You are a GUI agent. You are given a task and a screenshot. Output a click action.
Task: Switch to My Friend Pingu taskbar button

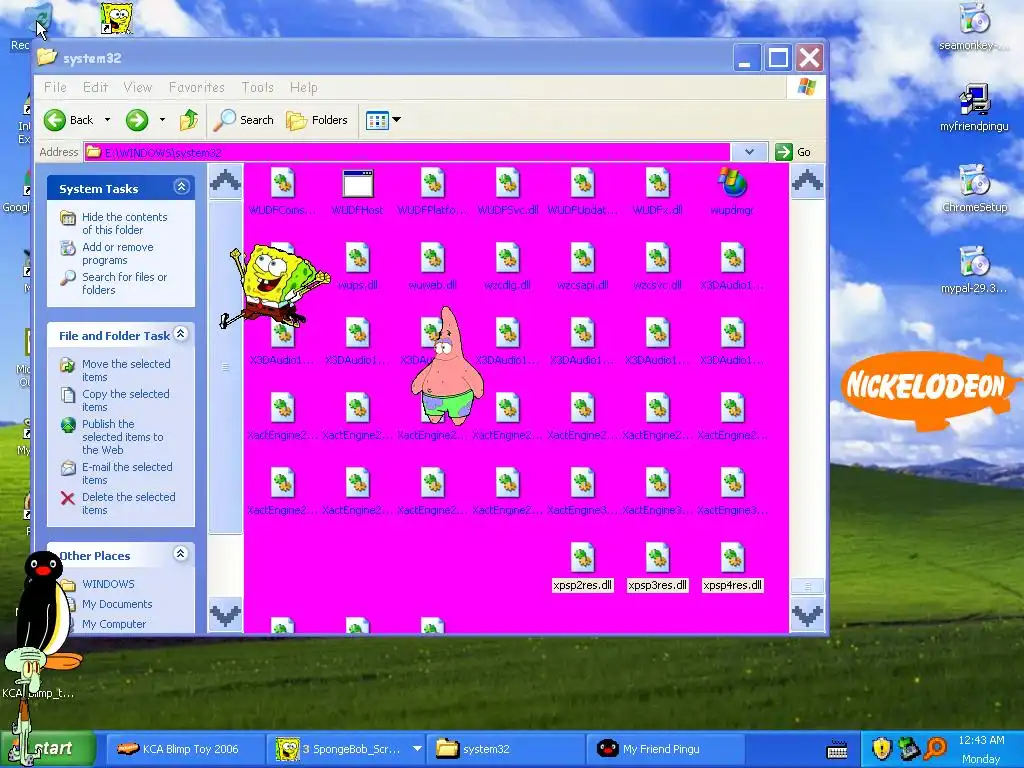(x=666, y=749)
